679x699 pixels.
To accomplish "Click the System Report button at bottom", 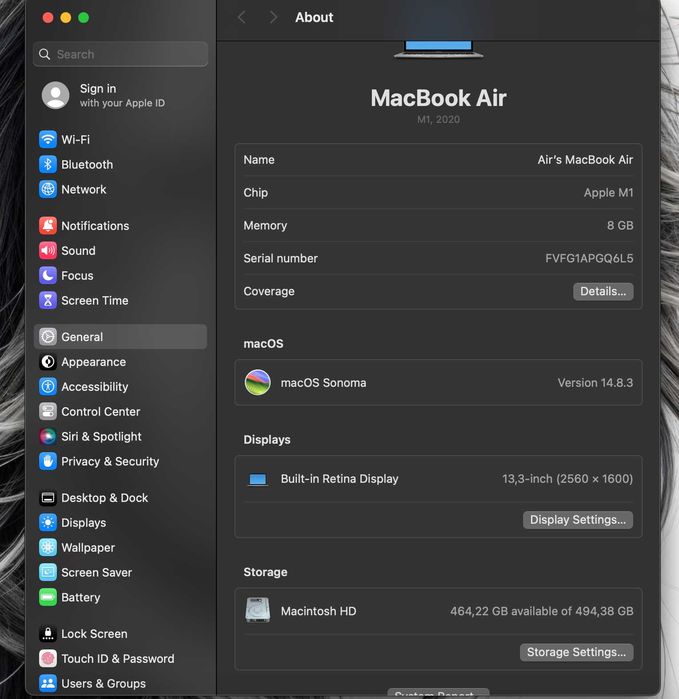I will tap(438, 693).
